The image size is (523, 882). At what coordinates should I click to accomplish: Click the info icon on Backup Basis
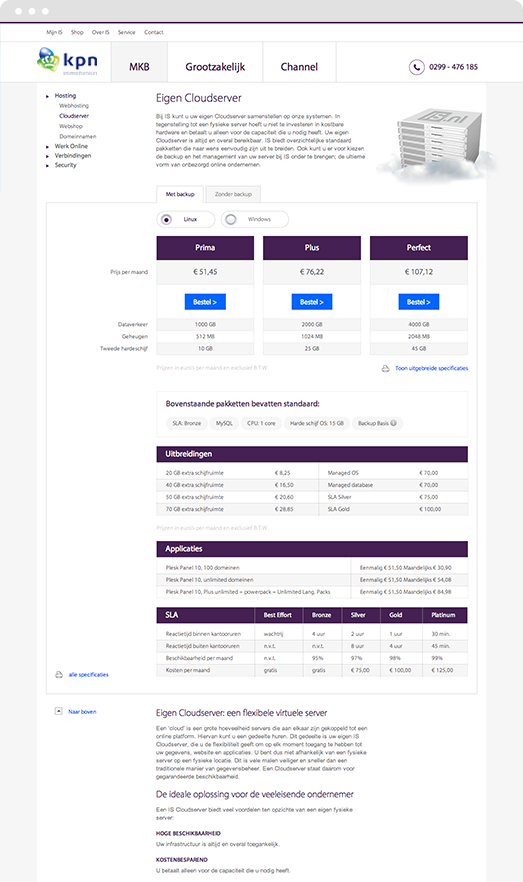(393, 423)
